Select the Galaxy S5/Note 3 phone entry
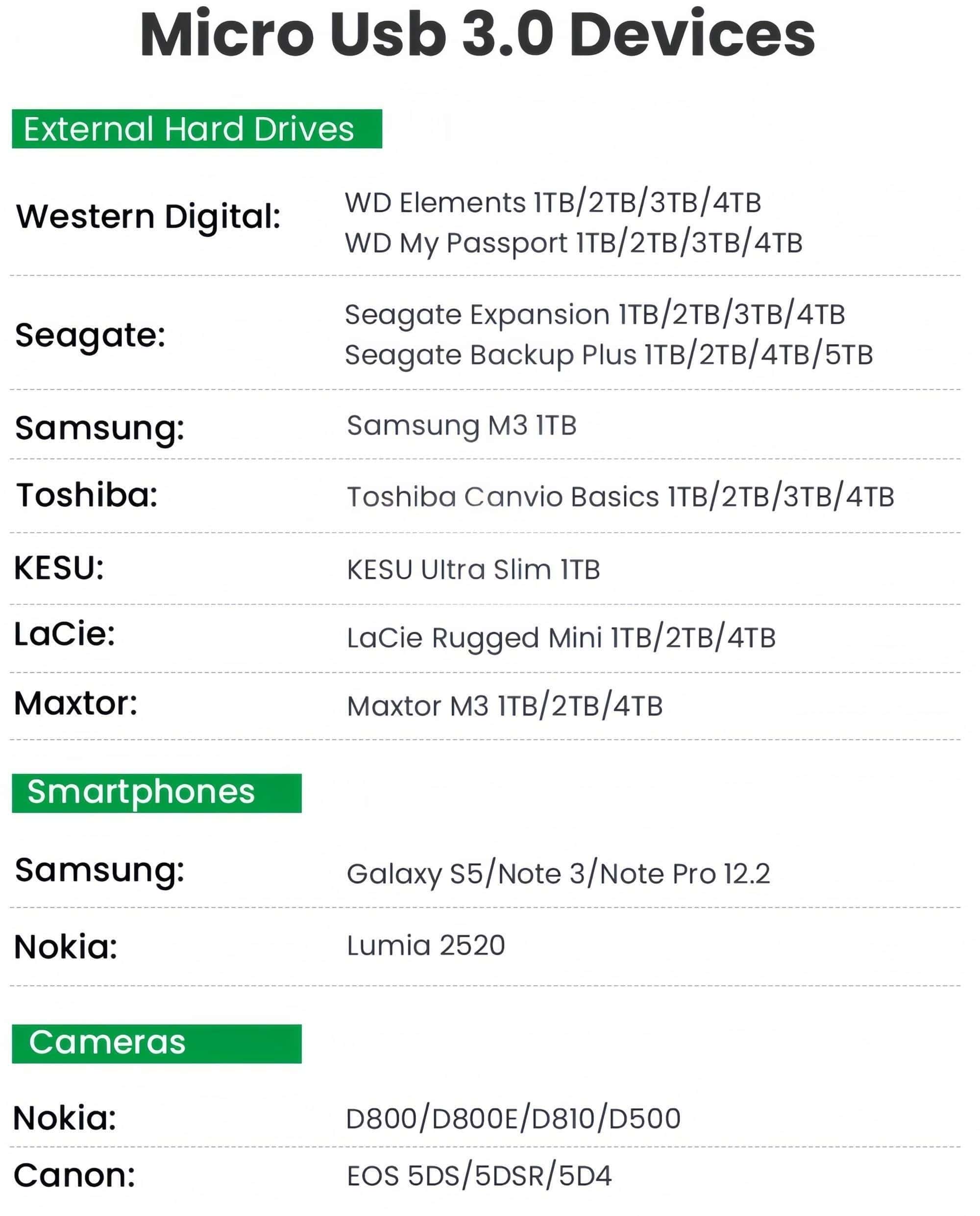 (x=558, y=874)
